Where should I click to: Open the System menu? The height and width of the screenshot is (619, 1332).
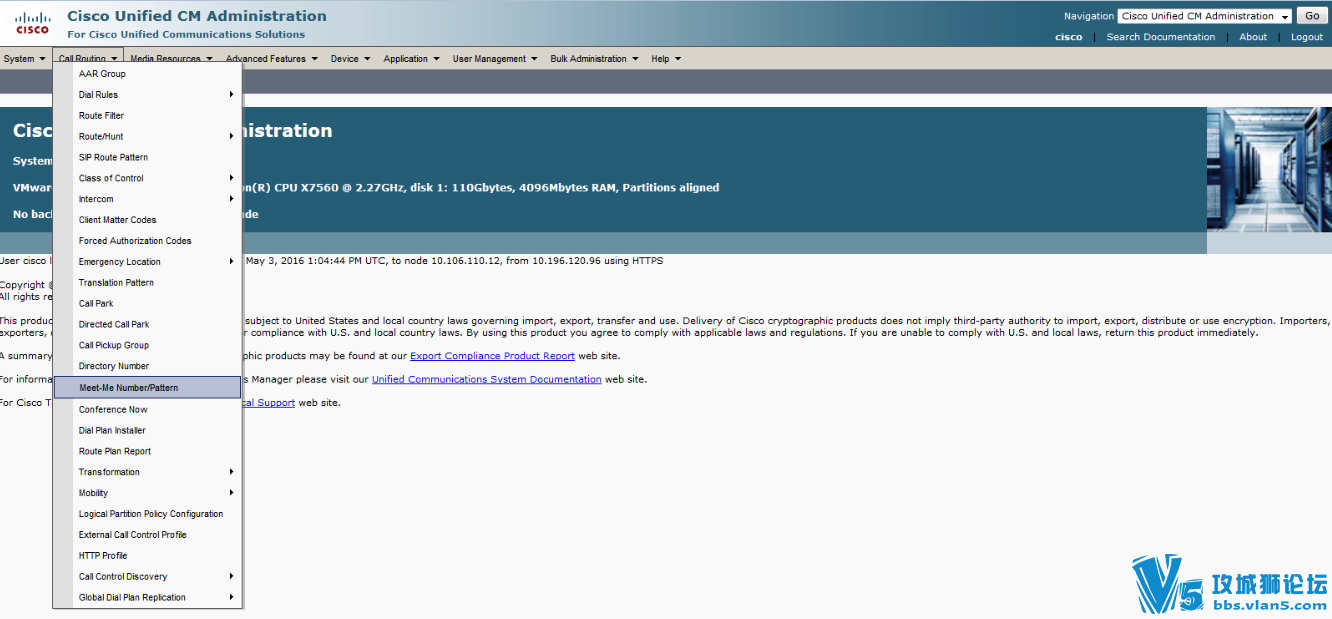click(x=25, y=59)
